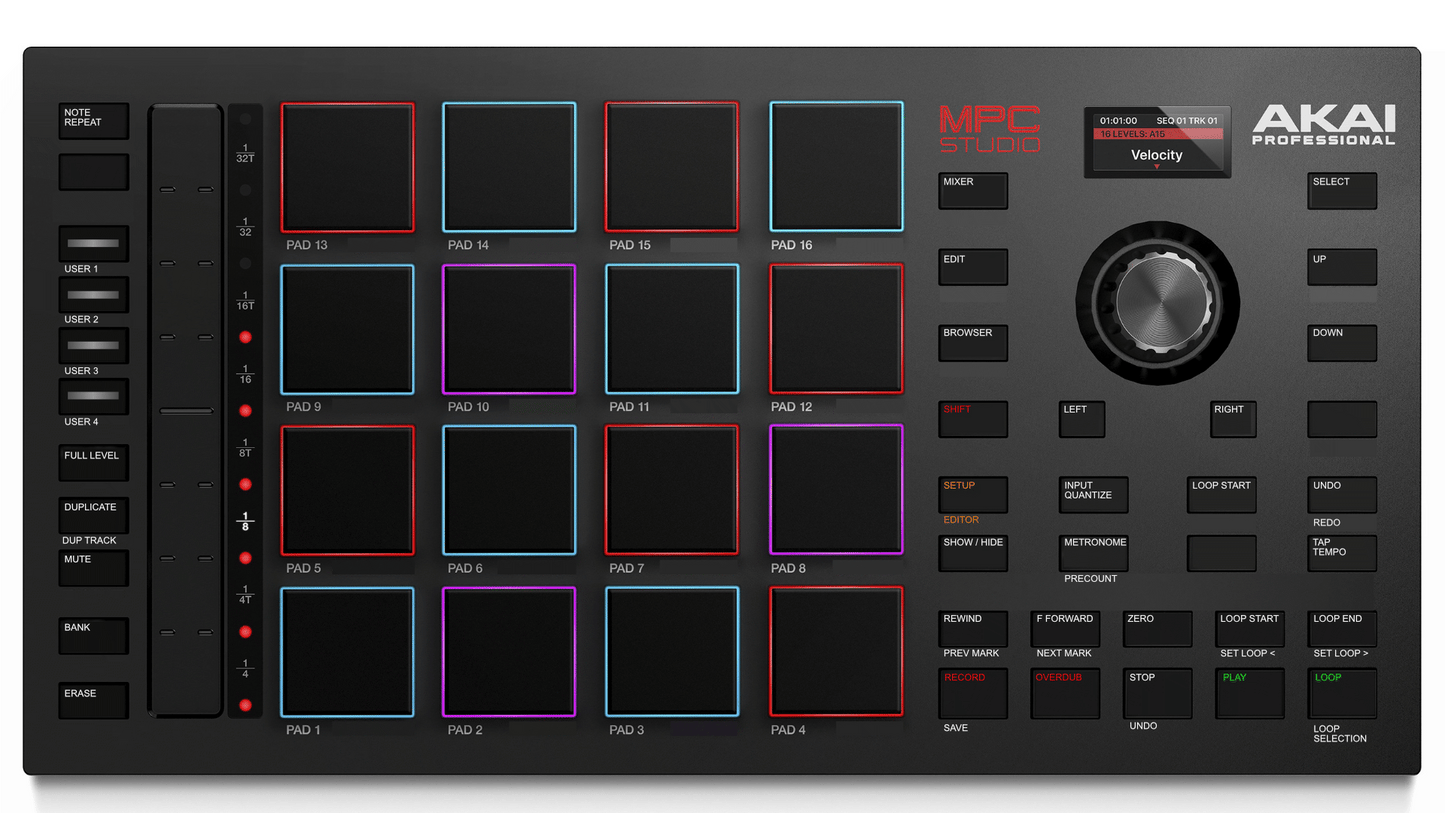Move UP with the UP button
Viewport: 1445px width, 813px height.
point(1342,267)
